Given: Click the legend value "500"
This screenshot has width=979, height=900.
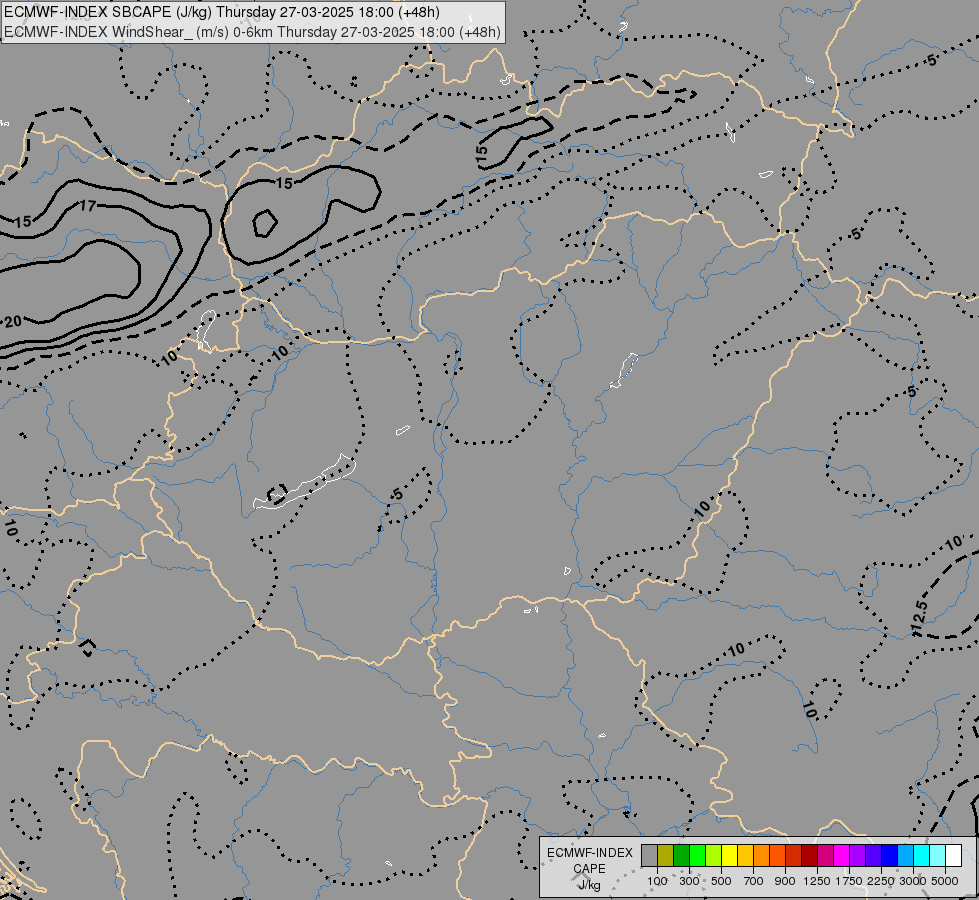Looking at the screenshot, I should pos(721,881).
